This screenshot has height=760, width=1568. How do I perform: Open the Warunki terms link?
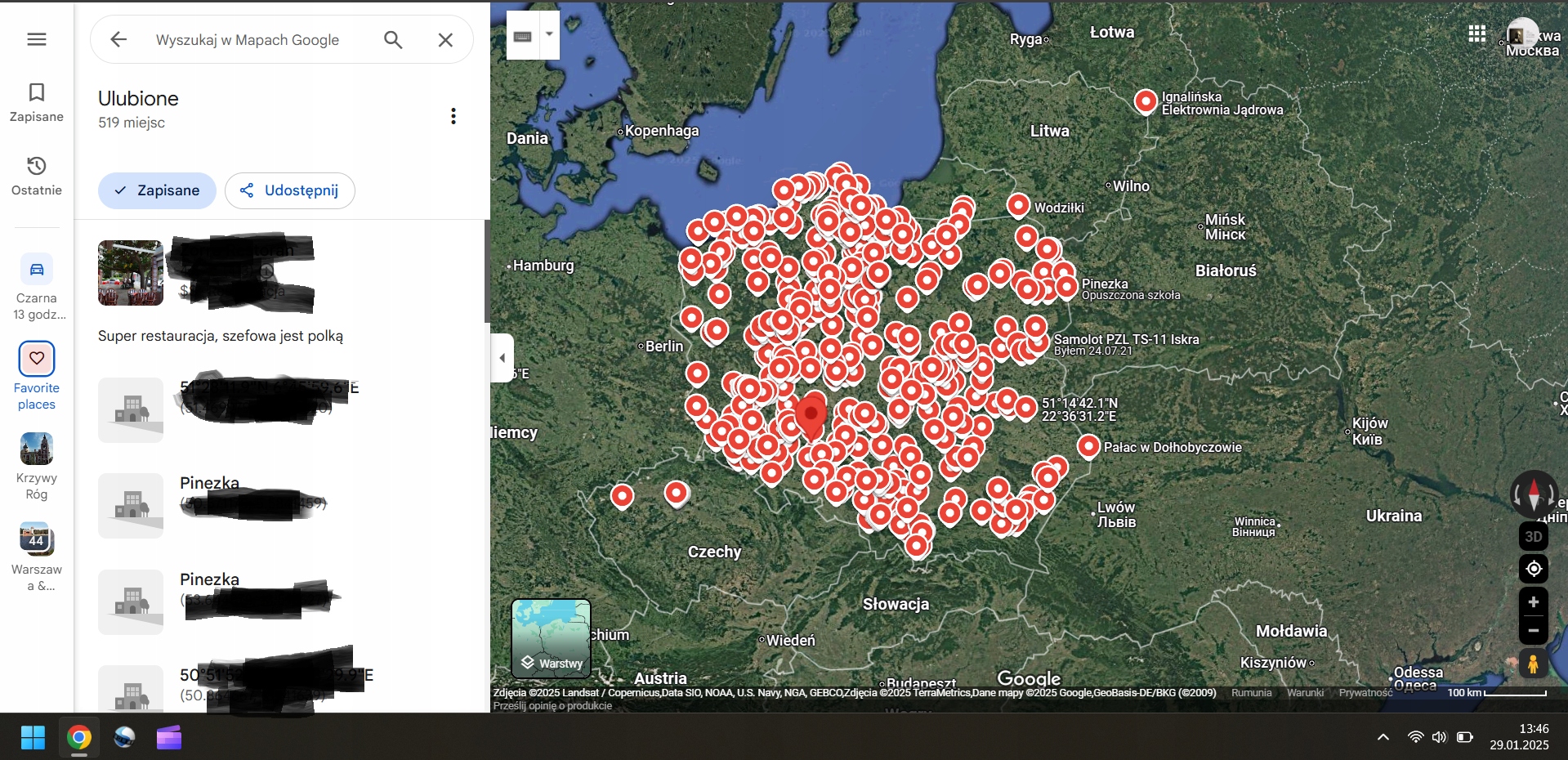coord(1305,693)
